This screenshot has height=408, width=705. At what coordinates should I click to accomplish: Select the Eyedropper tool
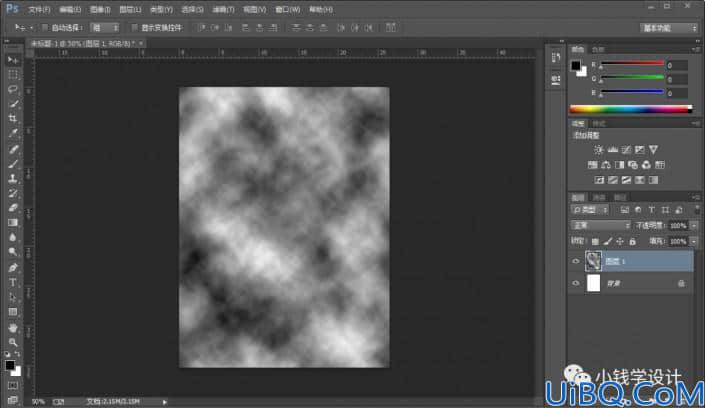(x=13, y=133)
